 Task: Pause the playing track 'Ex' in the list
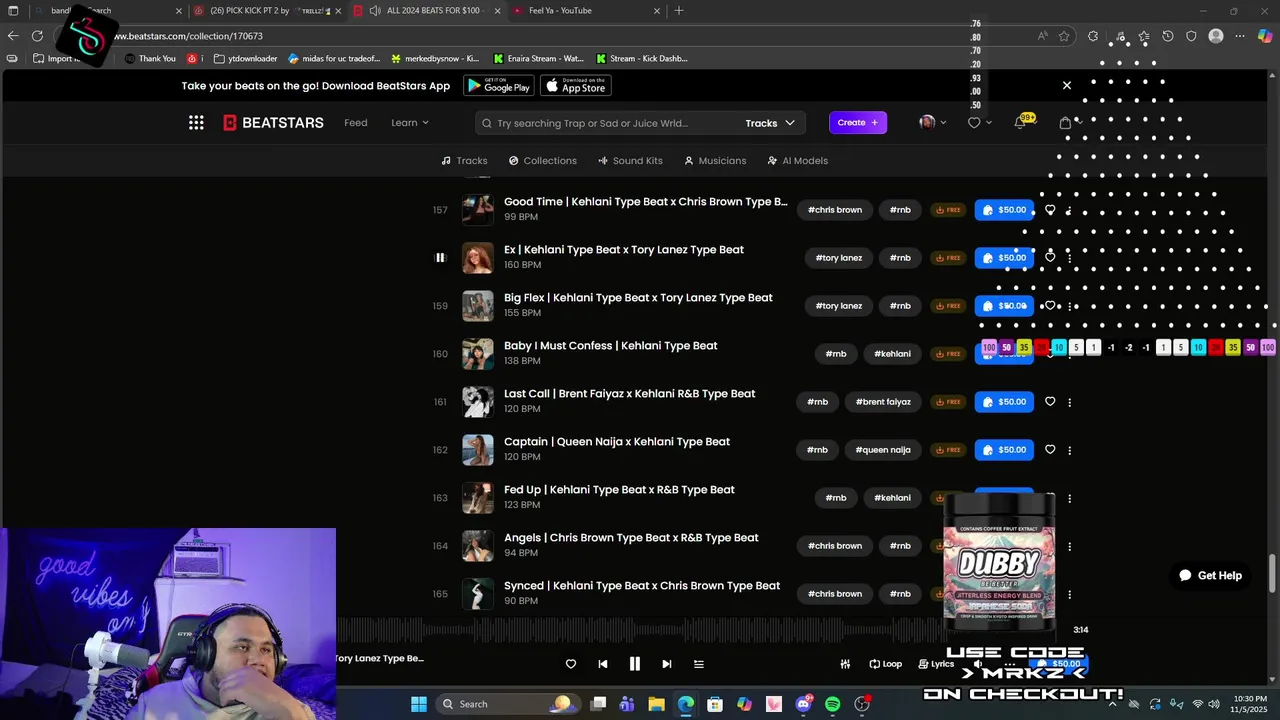(x=440, y=258)
